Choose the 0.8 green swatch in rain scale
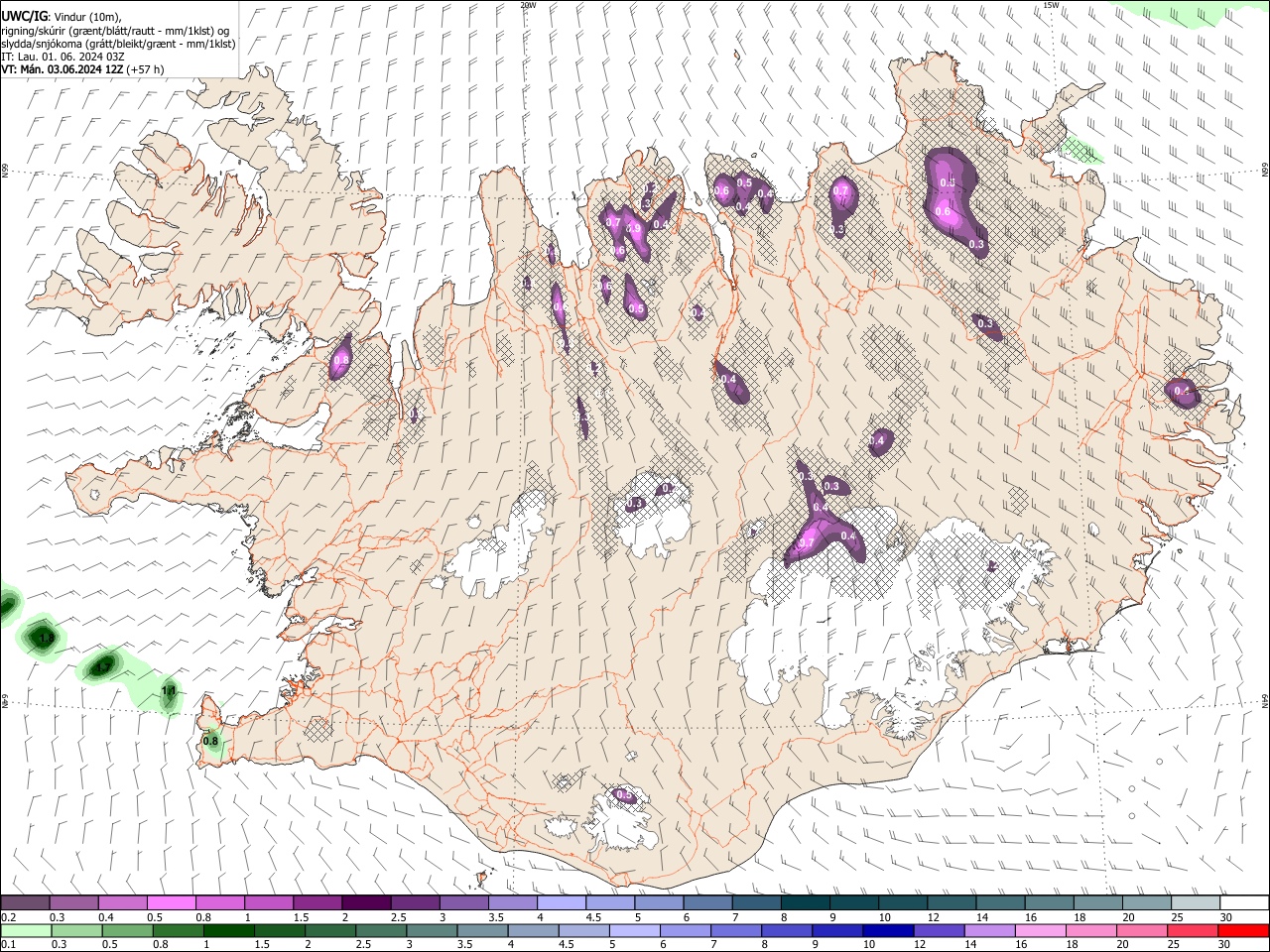Image resolution: width=1270 pixels, height=952 pixels. click(178, 930)
